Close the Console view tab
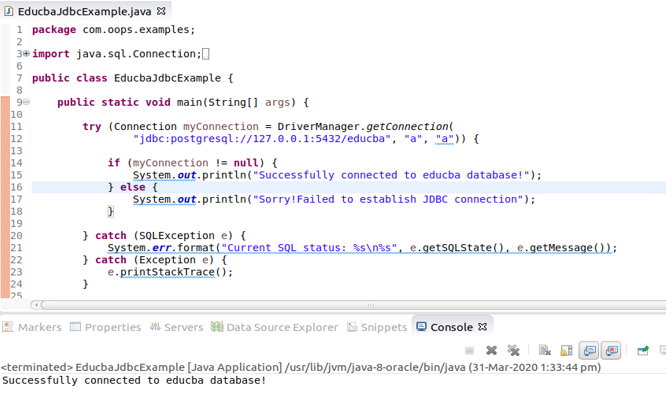Screen dimensions: 672x397 (483, 327)
